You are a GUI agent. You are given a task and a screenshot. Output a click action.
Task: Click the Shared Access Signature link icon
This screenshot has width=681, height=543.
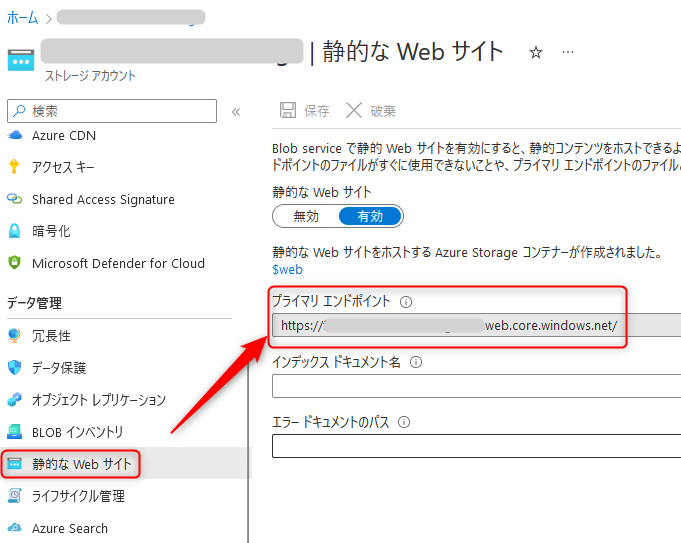pyautogui.click(x=15, y=199)
